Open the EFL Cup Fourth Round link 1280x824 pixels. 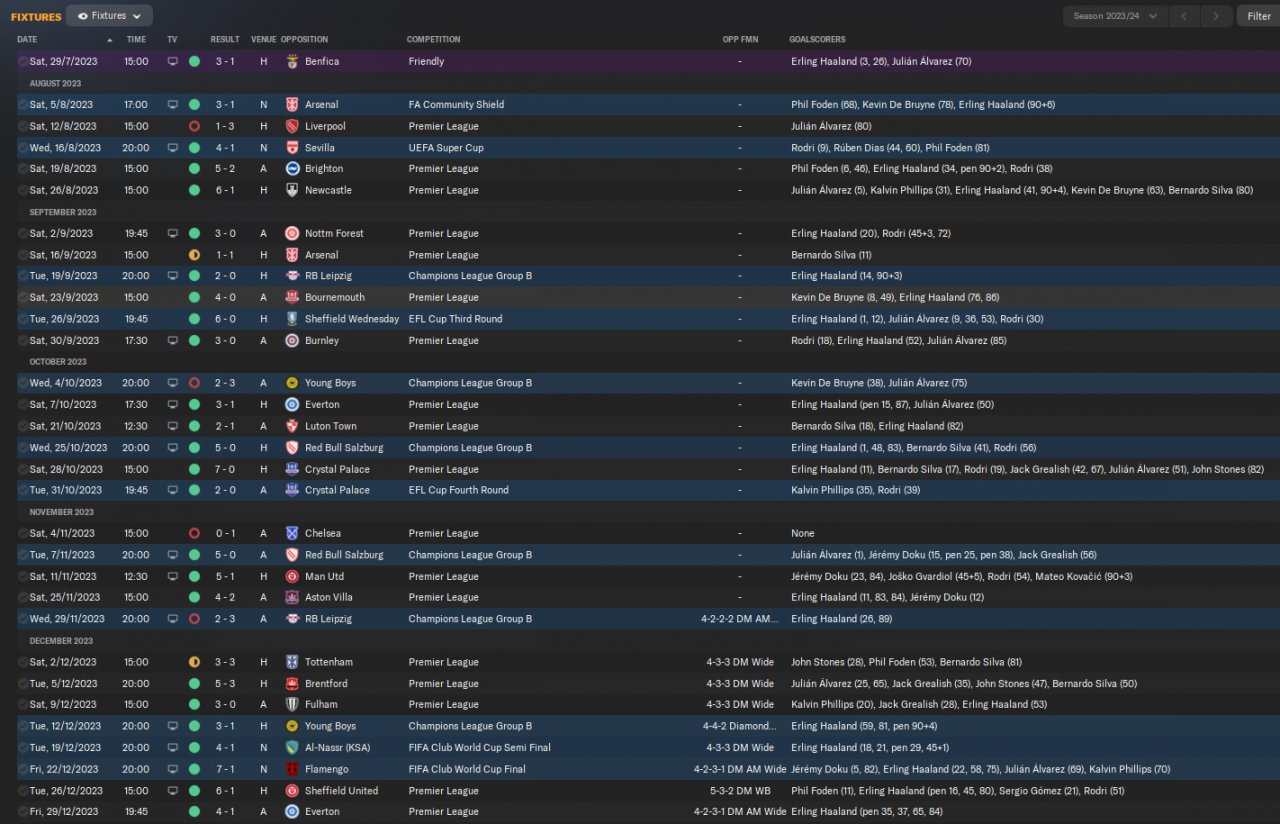click(458, 490)
